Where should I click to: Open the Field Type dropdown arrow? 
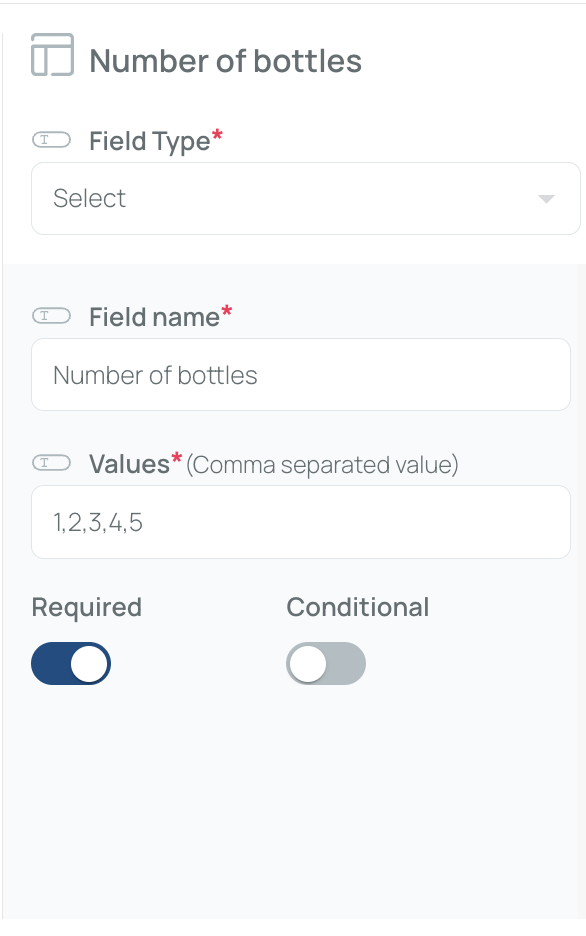tap(546, 199)
